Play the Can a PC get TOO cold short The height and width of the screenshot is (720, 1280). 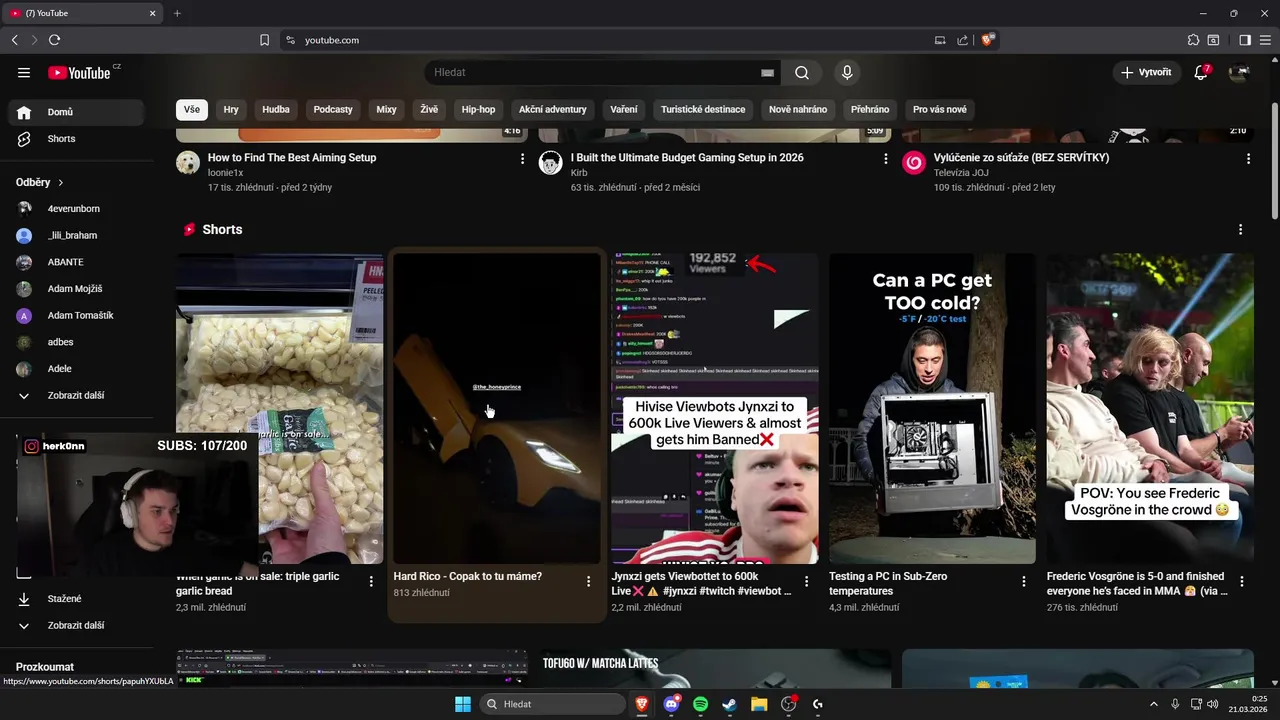(932, 408)
